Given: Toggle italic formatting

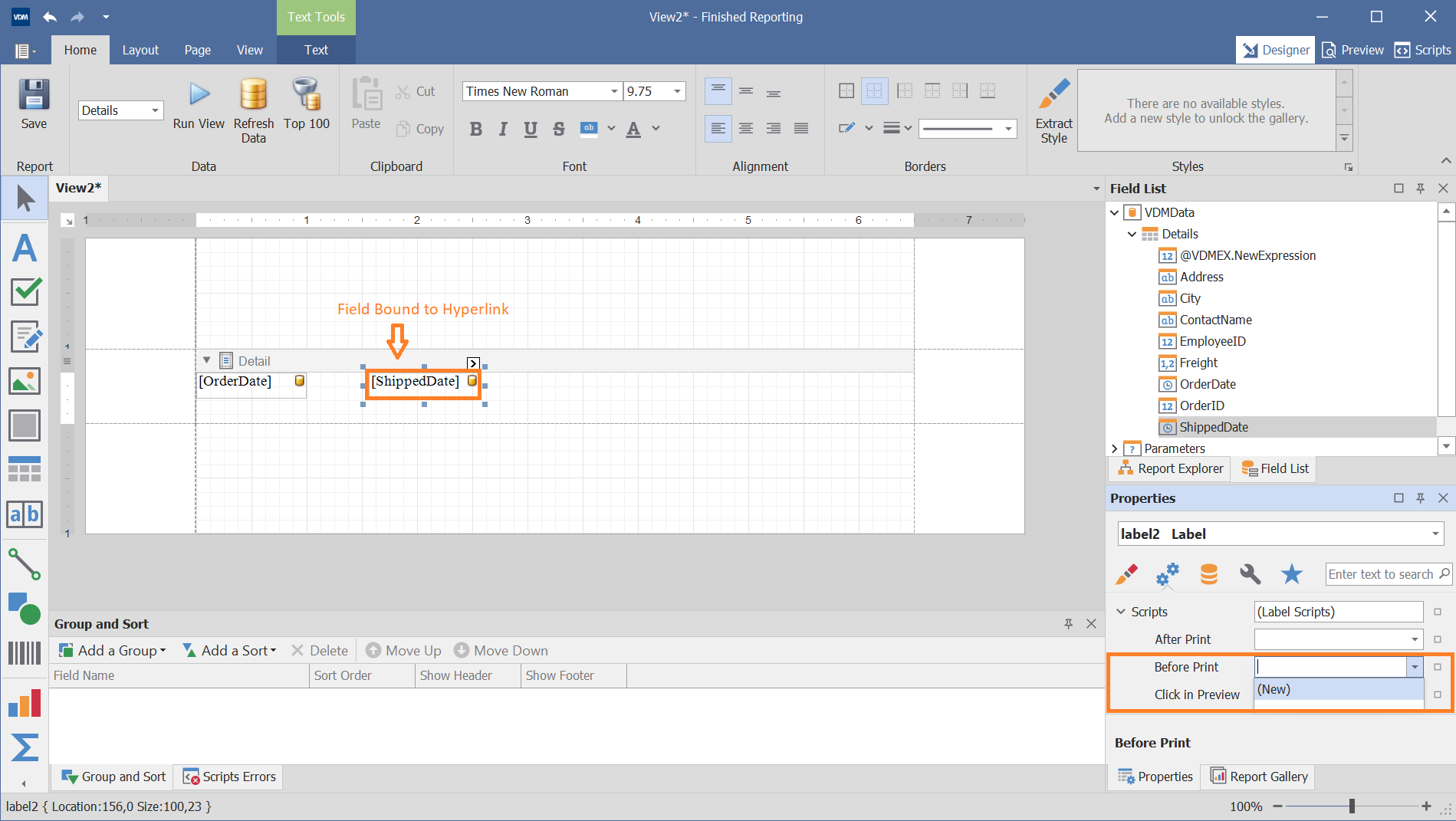Looking at the screenshot, I should click(503, 129).
